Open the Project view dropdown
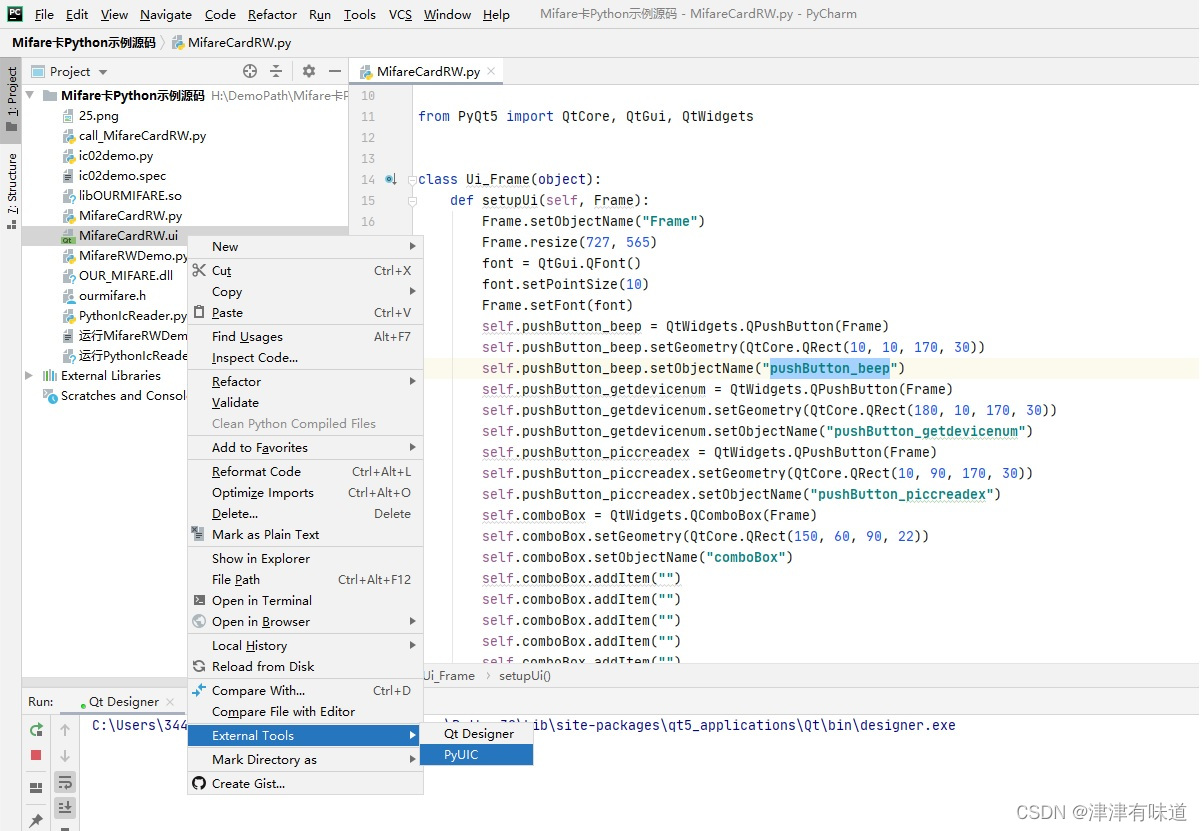1202x831 pixels. 103,72
